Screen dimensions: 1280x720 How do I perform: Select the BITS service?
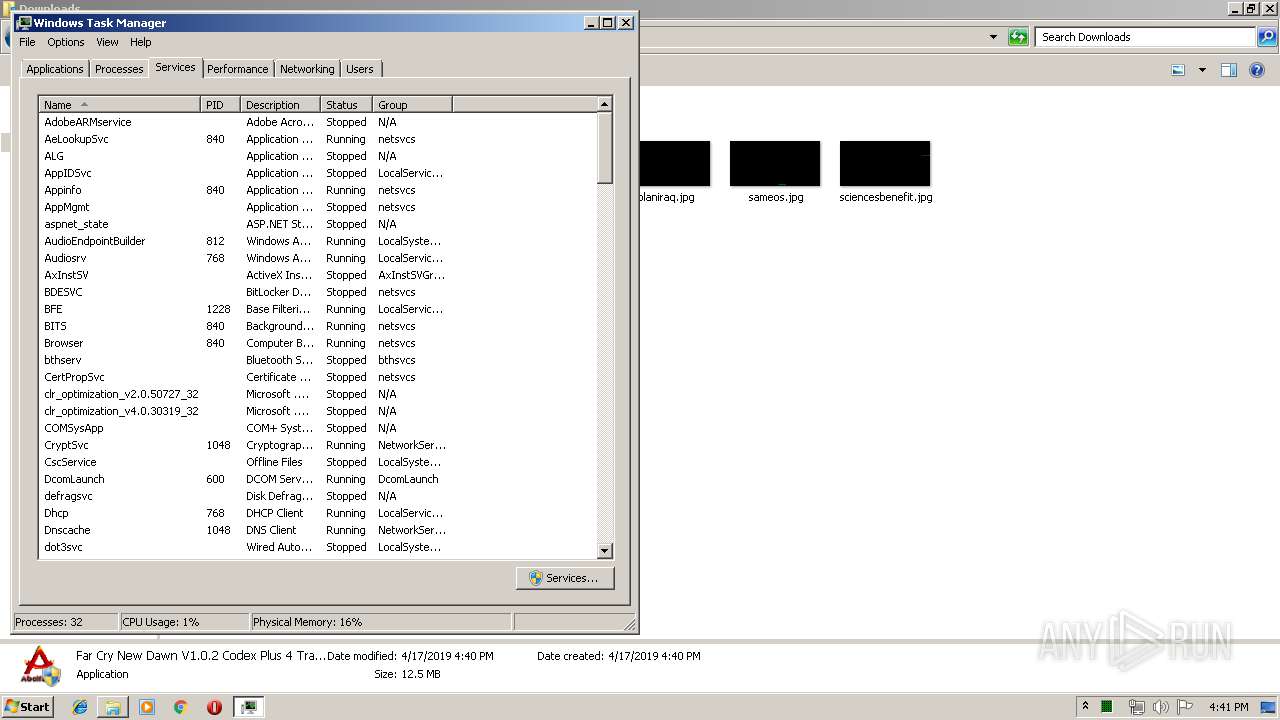click(x=318, y=326)
